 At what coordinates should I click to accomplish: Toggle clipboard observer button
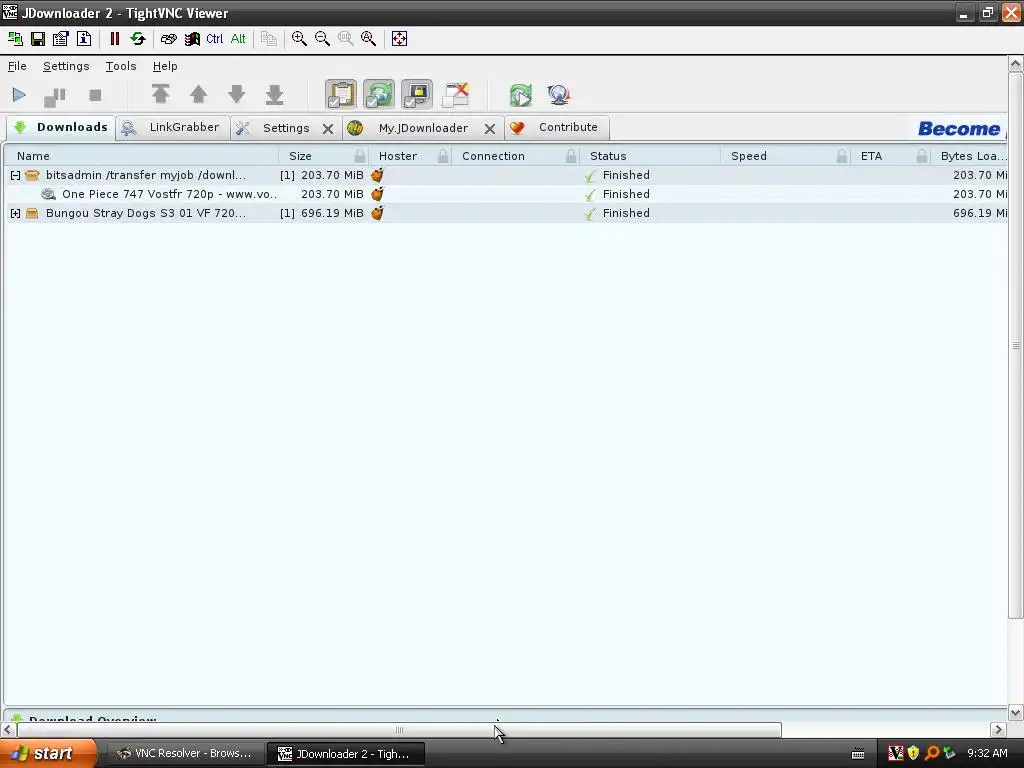341,95
